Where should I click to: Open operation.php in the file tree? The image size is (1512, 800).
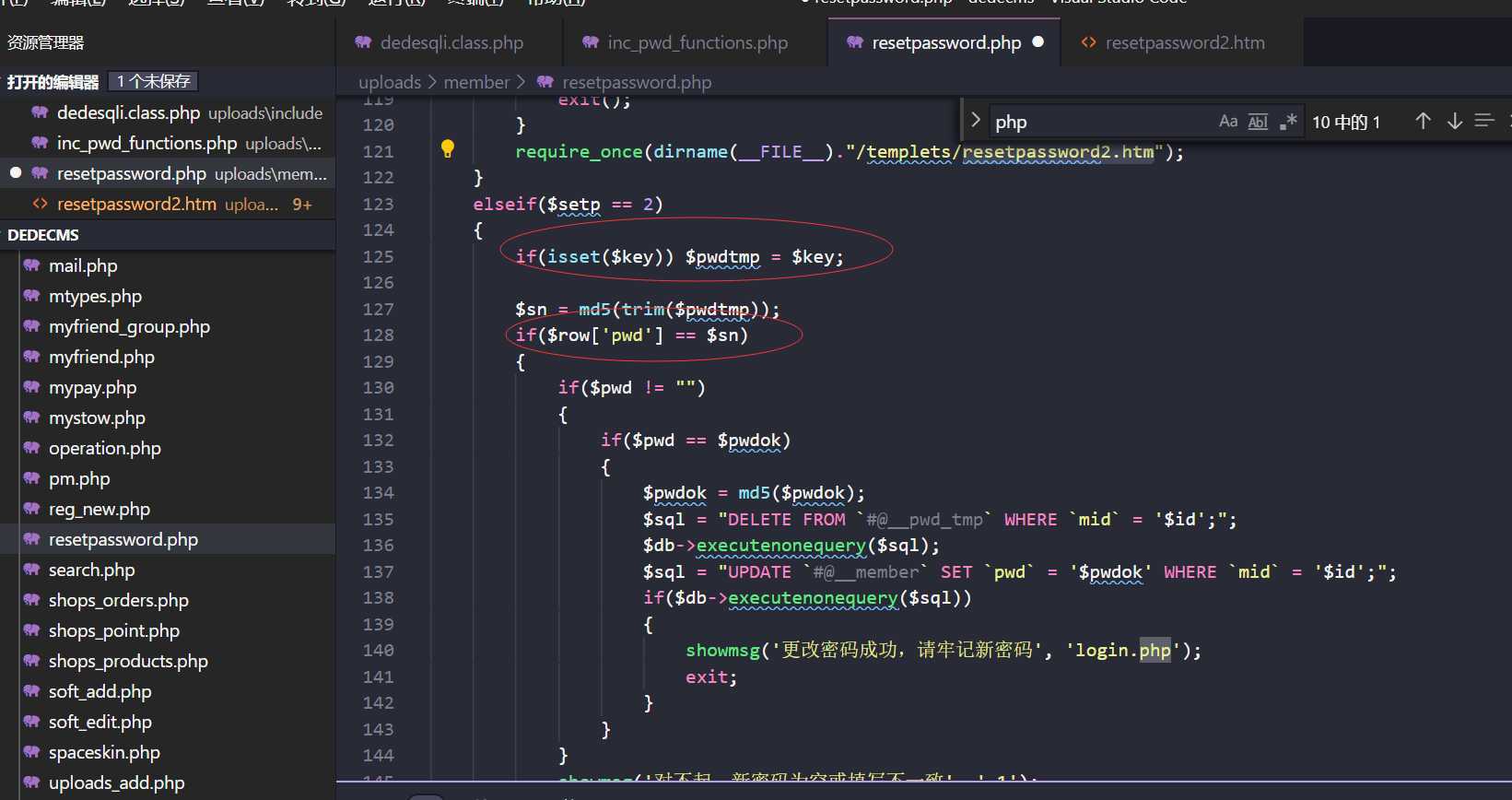point(168,448)
